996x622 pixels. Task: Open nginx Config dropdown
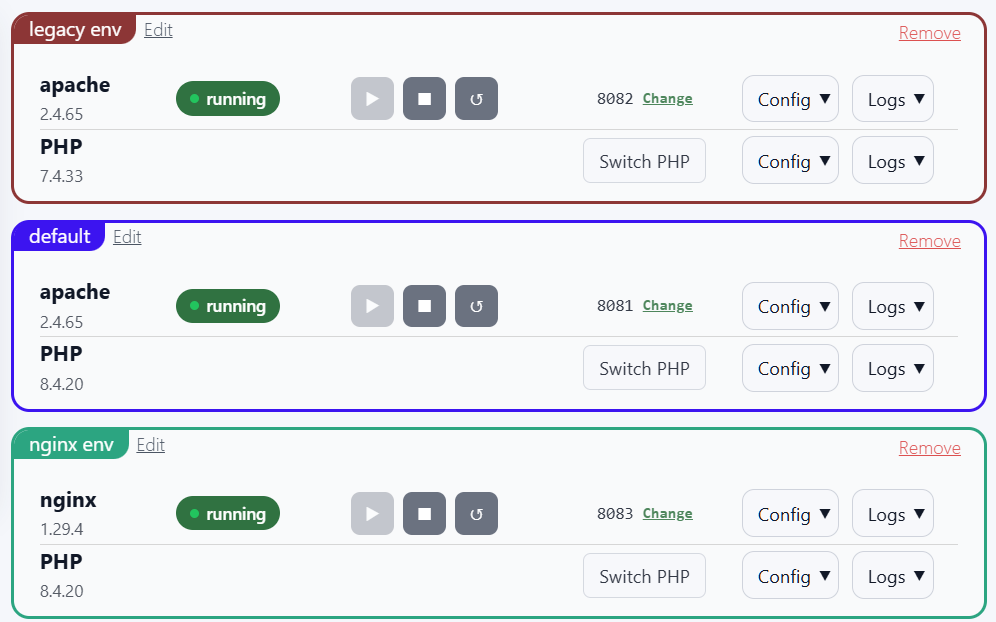point(790,513)
